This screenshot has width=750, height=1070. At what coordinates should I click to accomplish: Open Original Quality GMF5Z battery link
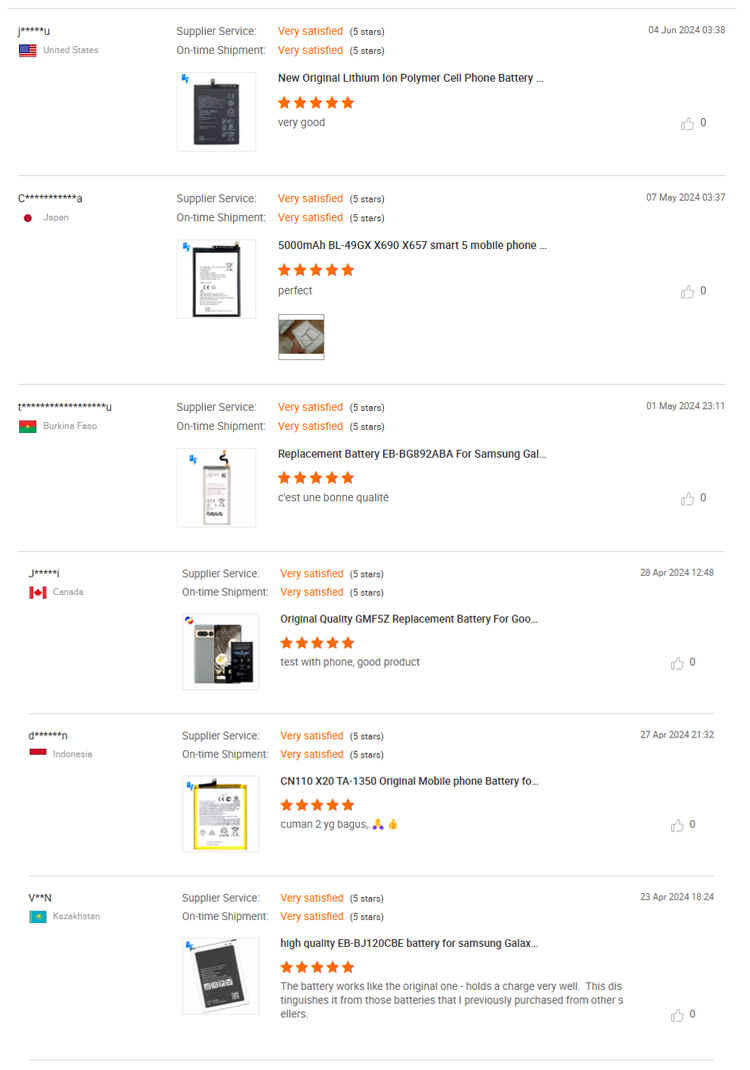(x=409, y=619)
